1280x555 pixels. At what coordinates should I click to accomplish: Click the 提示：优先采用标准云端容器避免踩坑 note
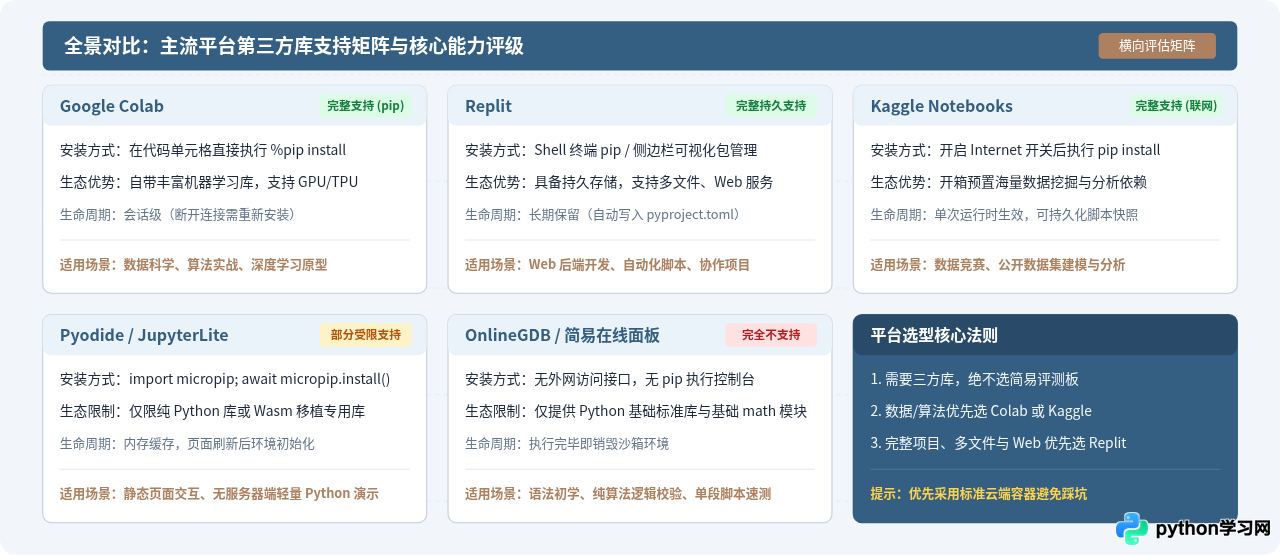tap(979, 494)
